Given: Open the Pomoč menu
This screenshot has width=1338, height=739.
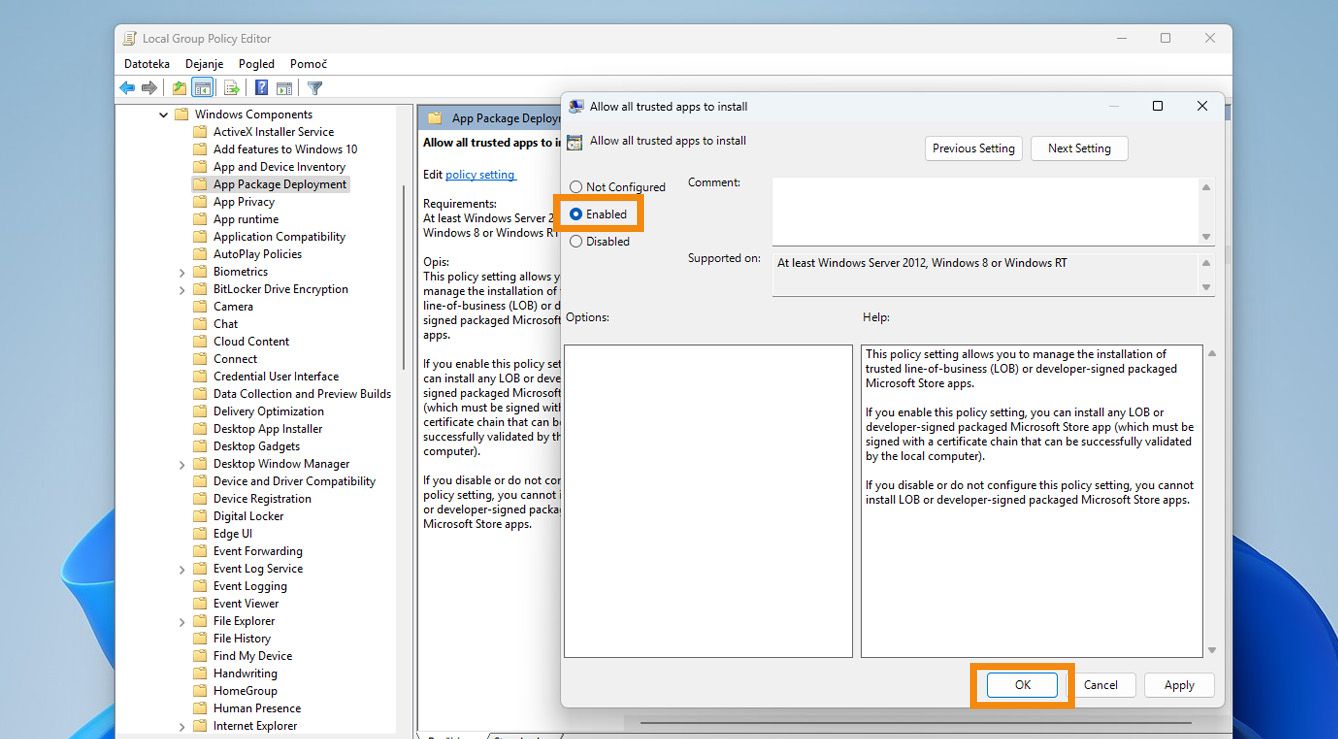Looking at the screenshot, I should tap(308, 64).
